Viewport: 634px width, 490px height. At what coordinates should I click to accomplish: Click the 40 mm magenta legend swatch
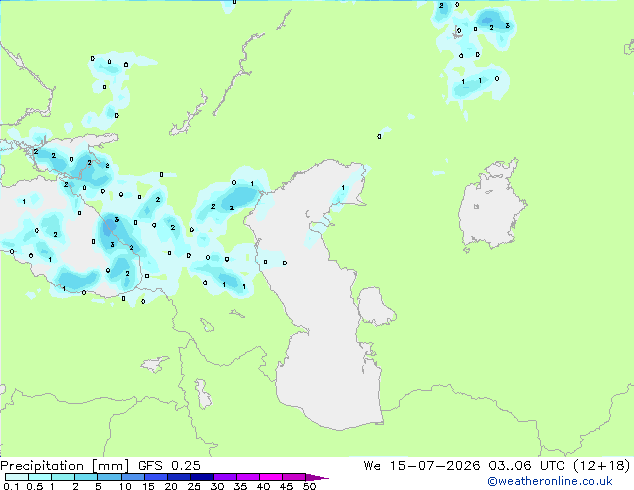click(x=271, y=477)
